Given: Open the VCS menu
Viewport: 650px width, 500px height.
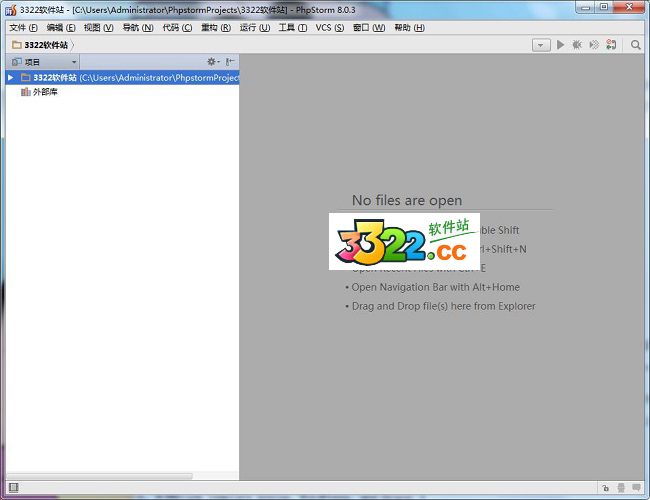Looking at the screenshot, I should [x=324, y=28].
